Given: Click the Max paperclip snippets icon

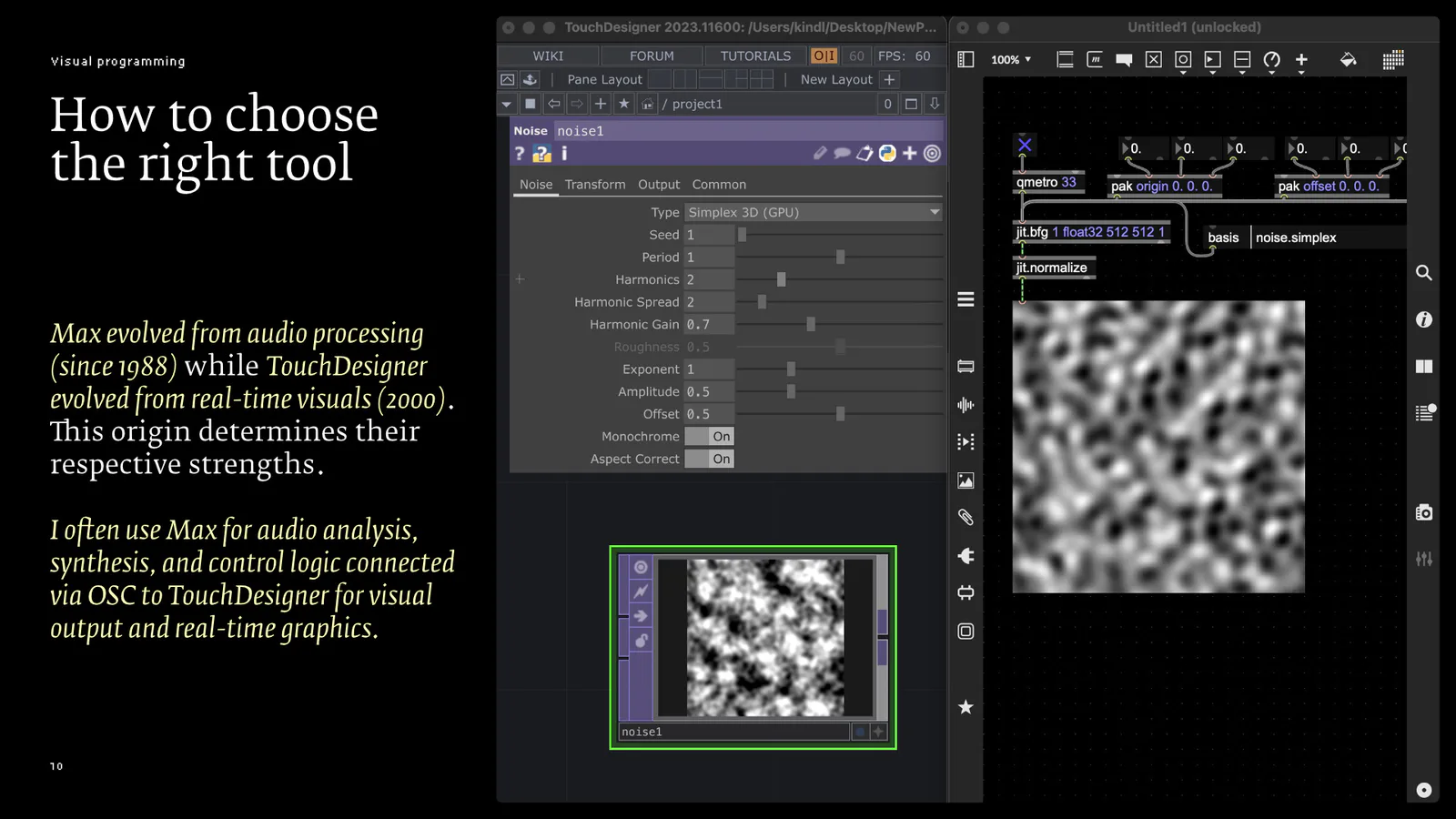Looking at the screenshot, I should coord(966,517).
